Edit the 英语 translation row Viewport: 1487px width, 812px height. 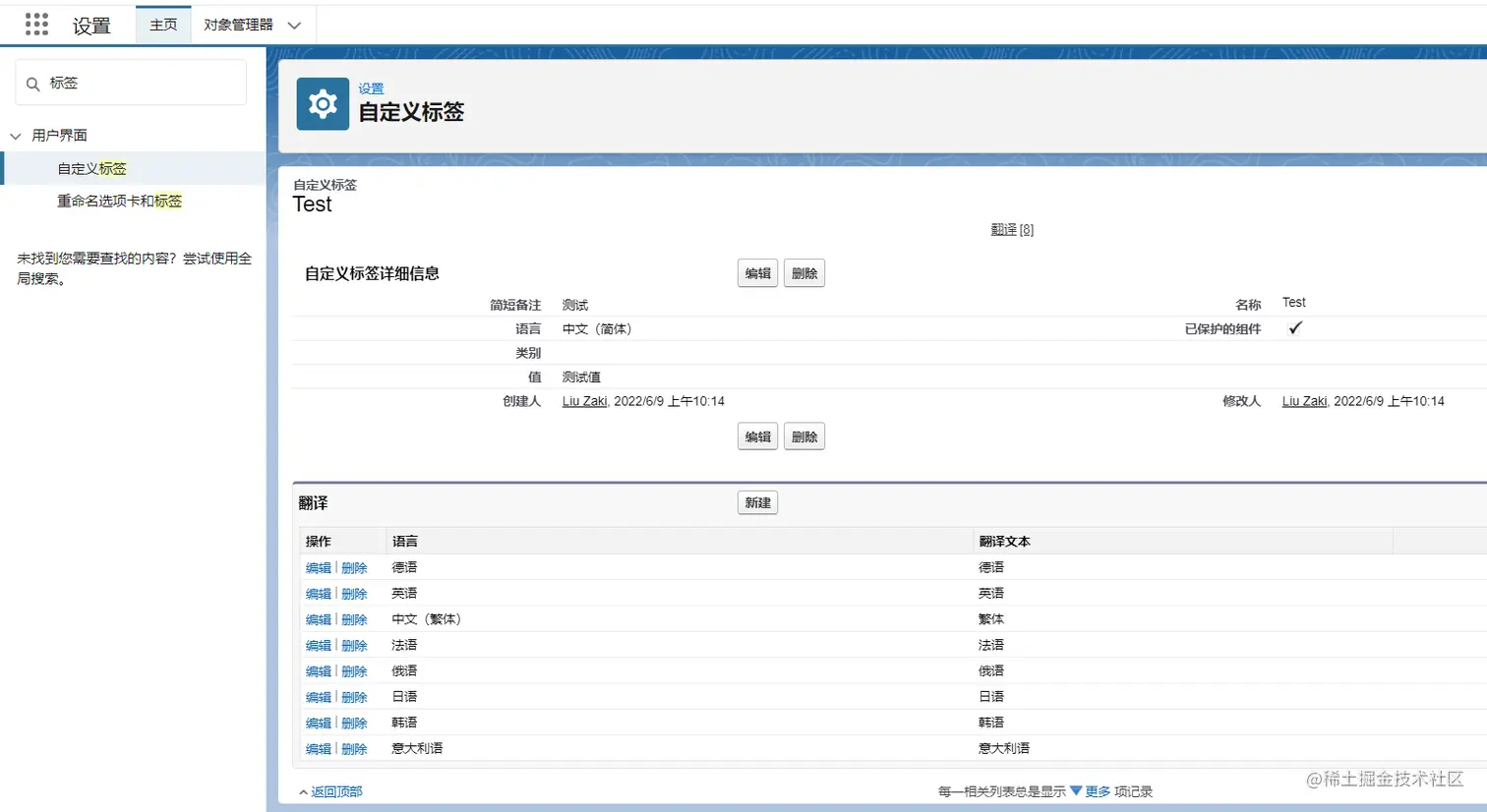coord(319,594)
